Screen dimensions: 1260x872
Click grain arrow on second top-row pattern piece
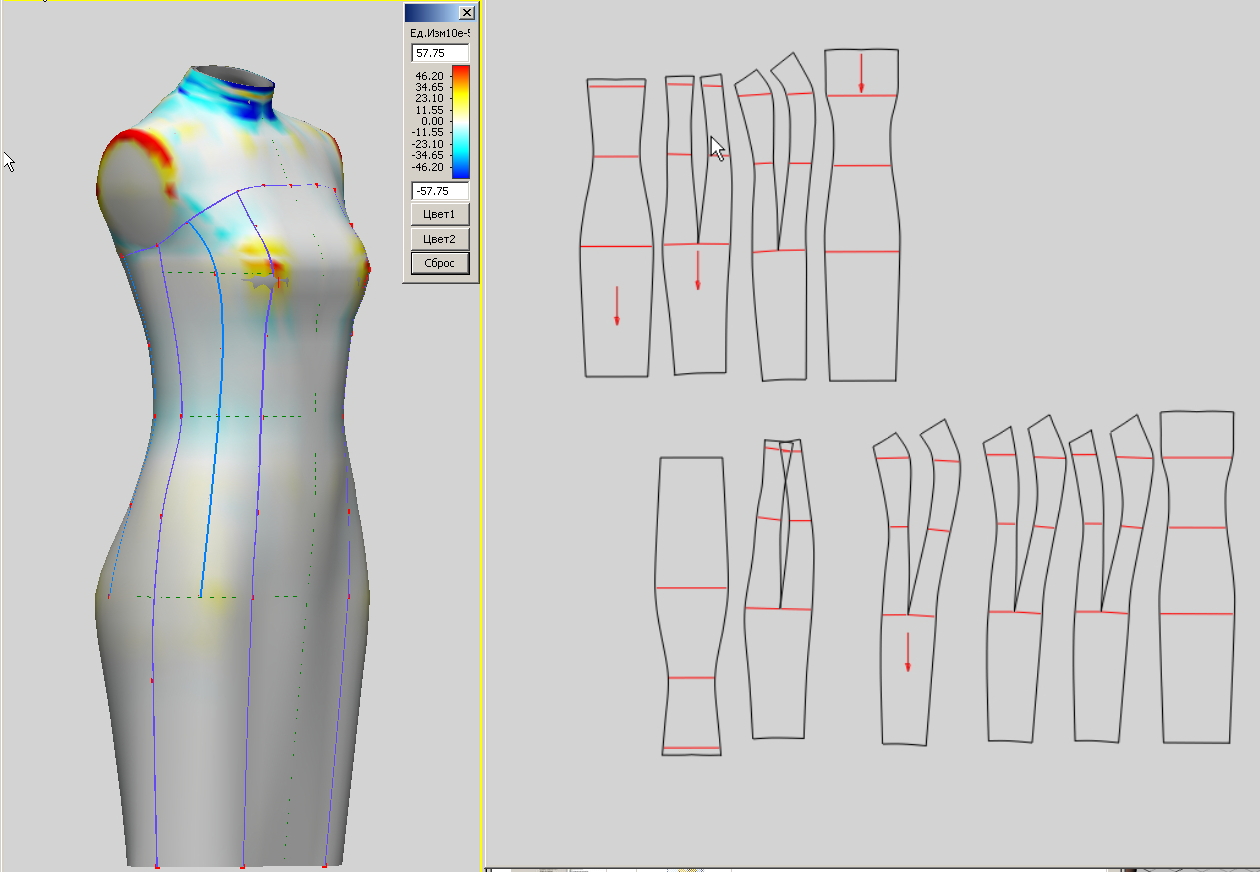pos(697,270)
